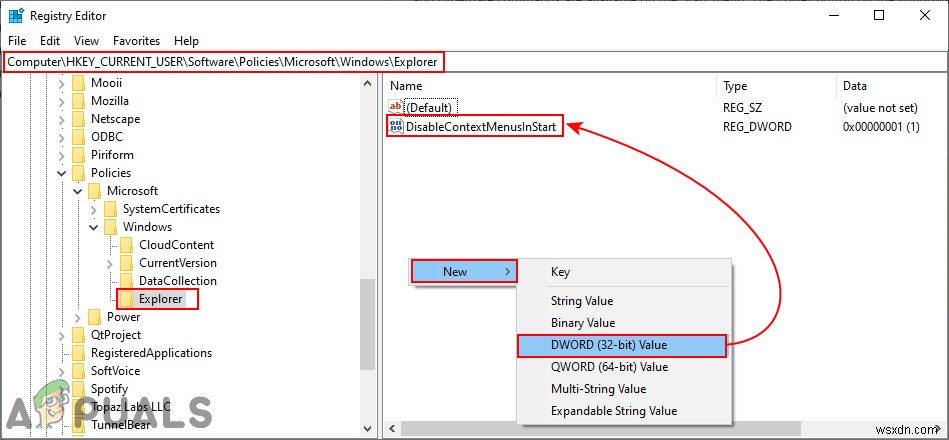Expand the SoftVoice key

pyautogui.click(x=62, y=371)
